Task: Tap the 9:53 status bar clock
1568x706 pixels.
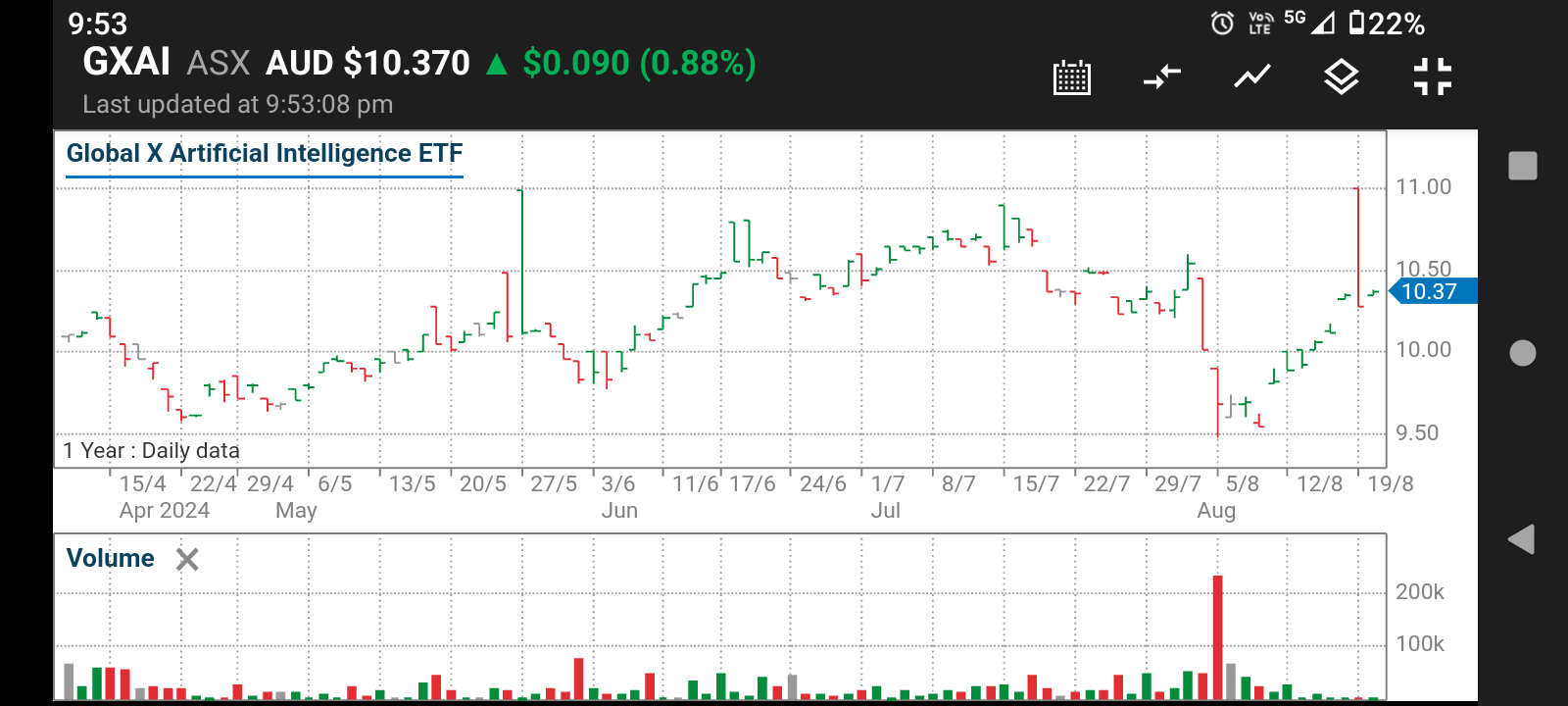Action: [x=98, y=23]
